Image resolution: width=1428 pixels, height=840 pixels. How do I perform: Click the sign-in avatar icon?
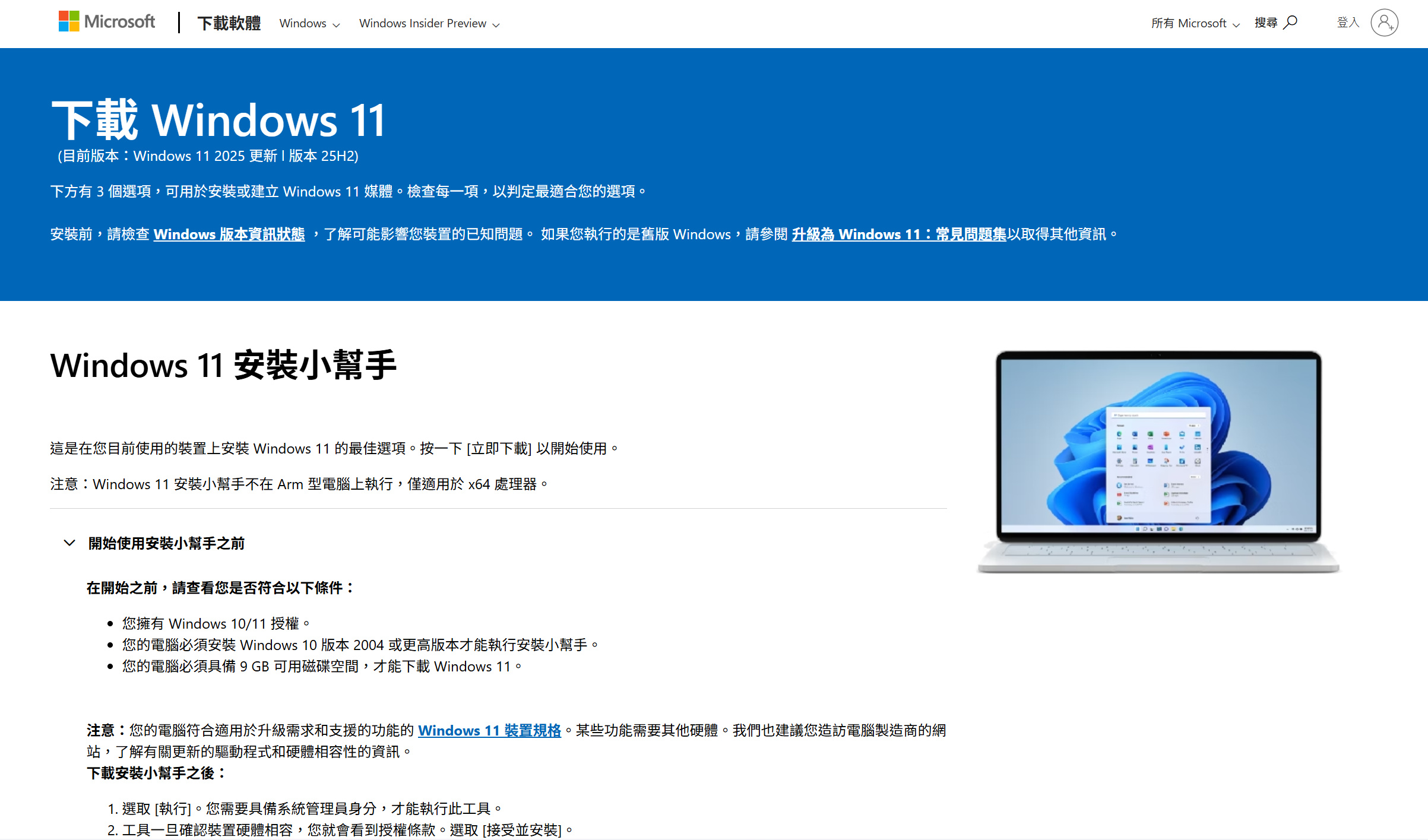pos(1384,23)
